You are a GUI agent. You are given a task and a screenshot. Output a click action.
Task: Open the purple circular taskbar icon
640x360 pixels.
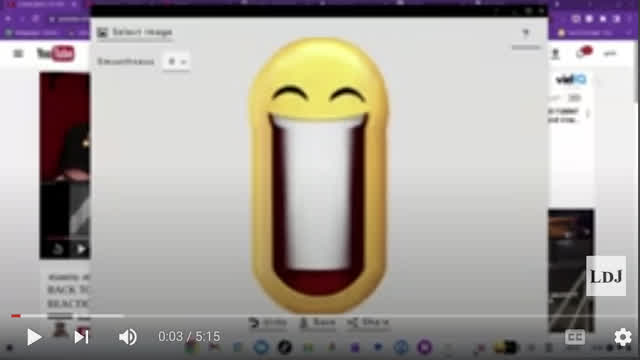[x=424, y=347]
